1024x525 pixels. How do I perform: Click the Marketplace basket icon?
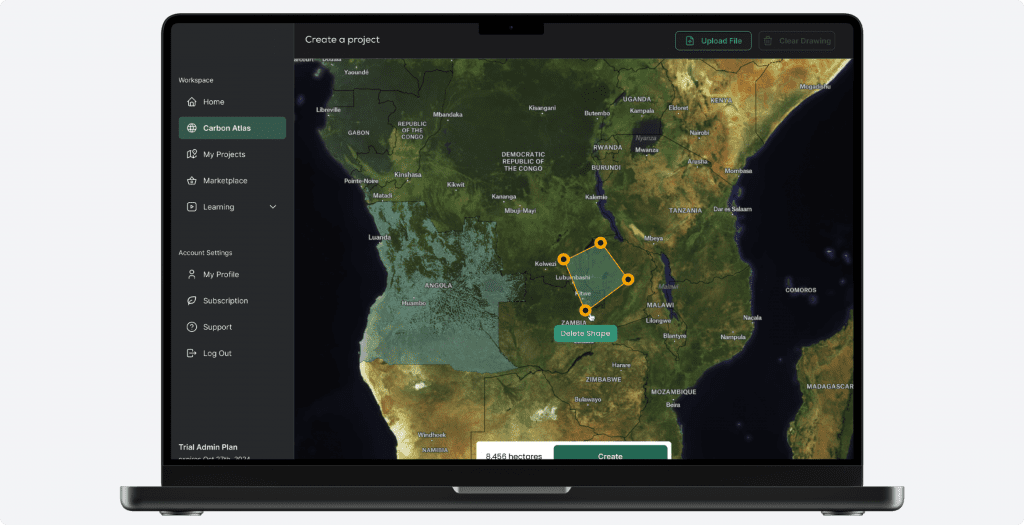(191, 181)
